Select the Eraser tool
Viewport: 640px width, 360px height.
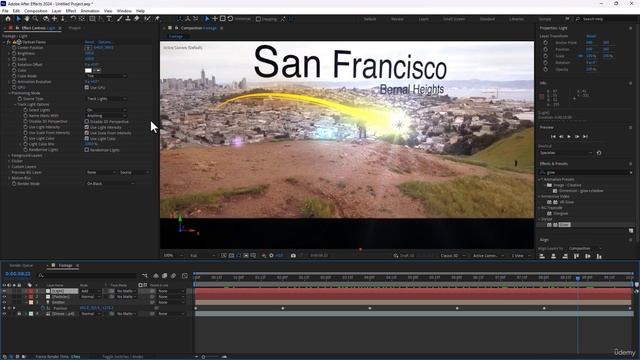[137, 19]
